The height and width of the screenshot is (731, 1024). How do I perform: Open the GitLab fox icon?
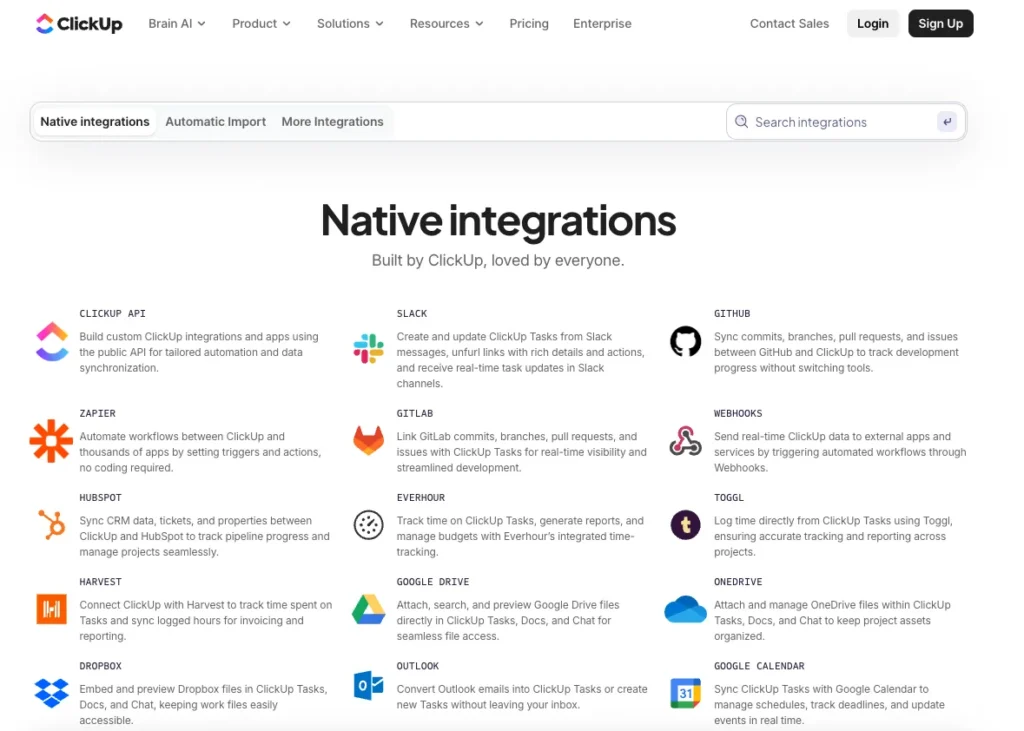[x=368, y=441]
